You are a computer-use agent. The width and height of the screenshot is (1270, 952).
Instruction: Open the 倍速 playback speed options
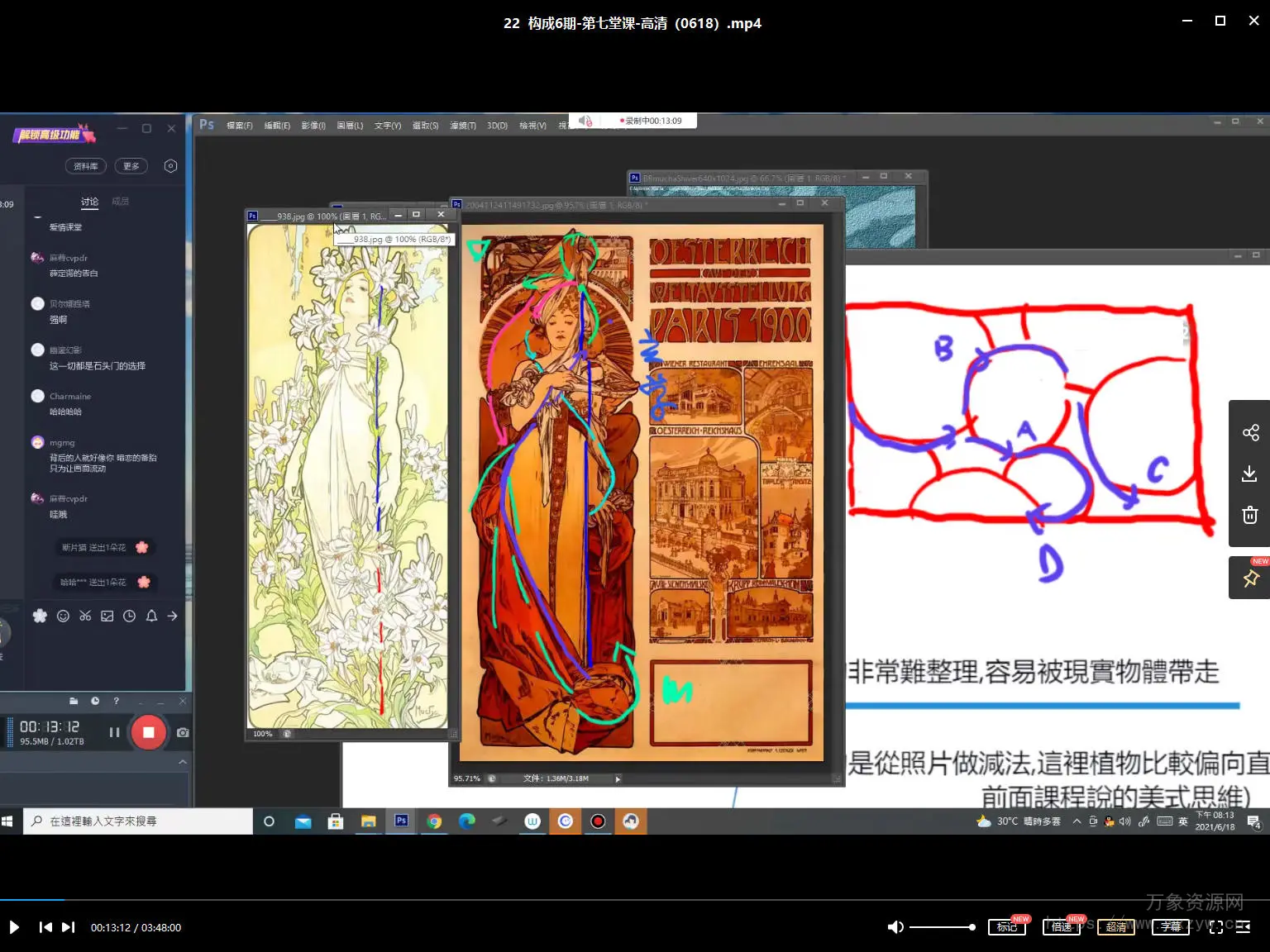(1062, 927)
